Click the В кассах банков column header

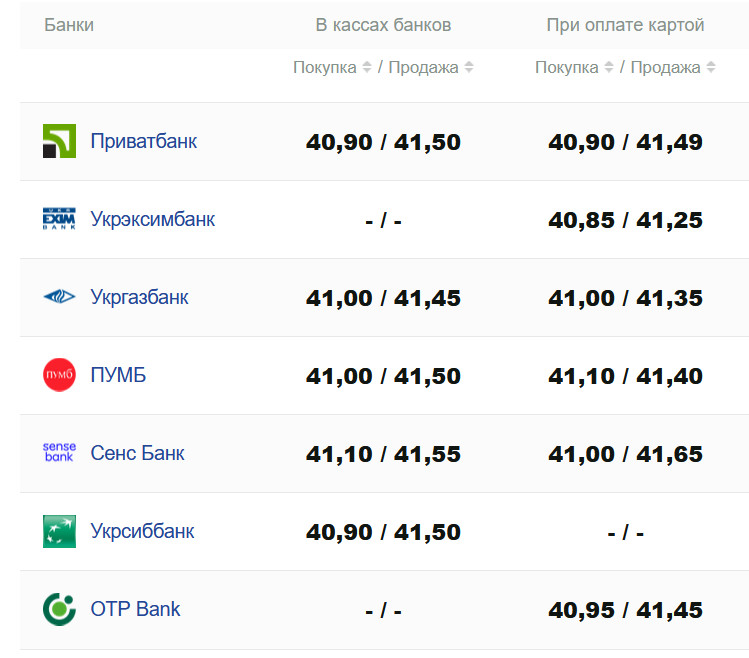383,25
